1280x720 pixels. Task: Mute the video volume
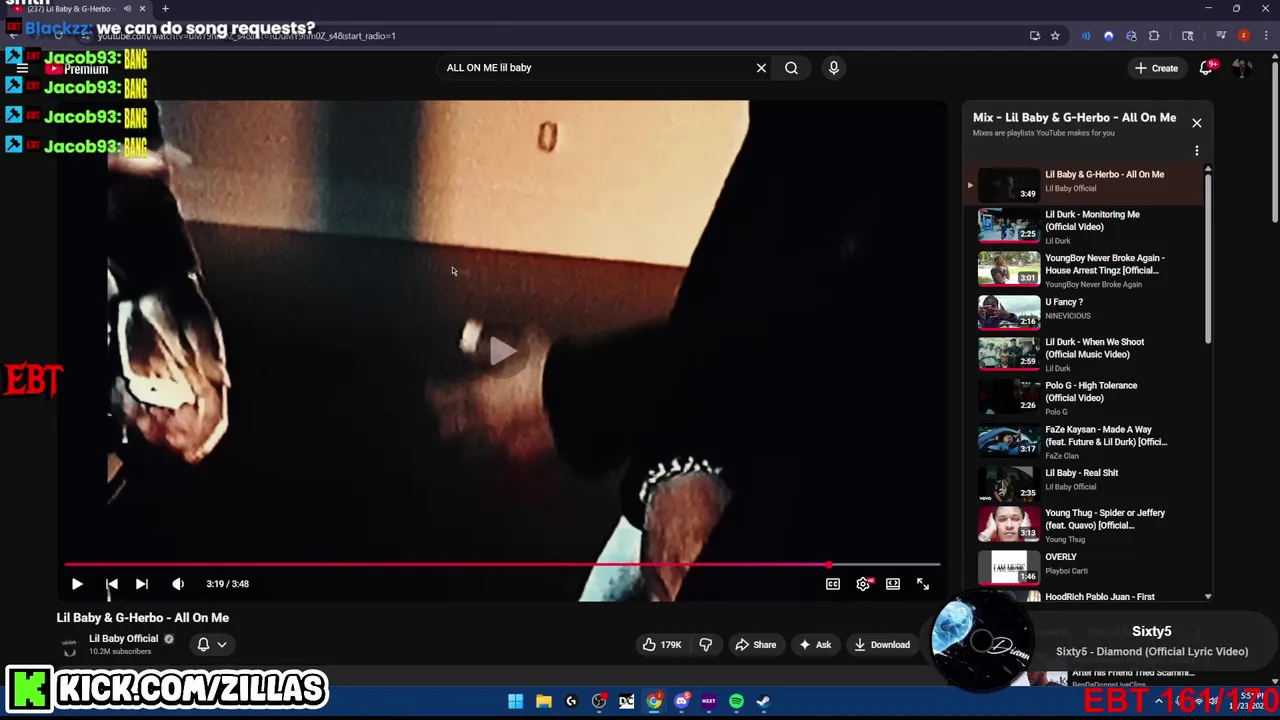(x=178, y=584)
